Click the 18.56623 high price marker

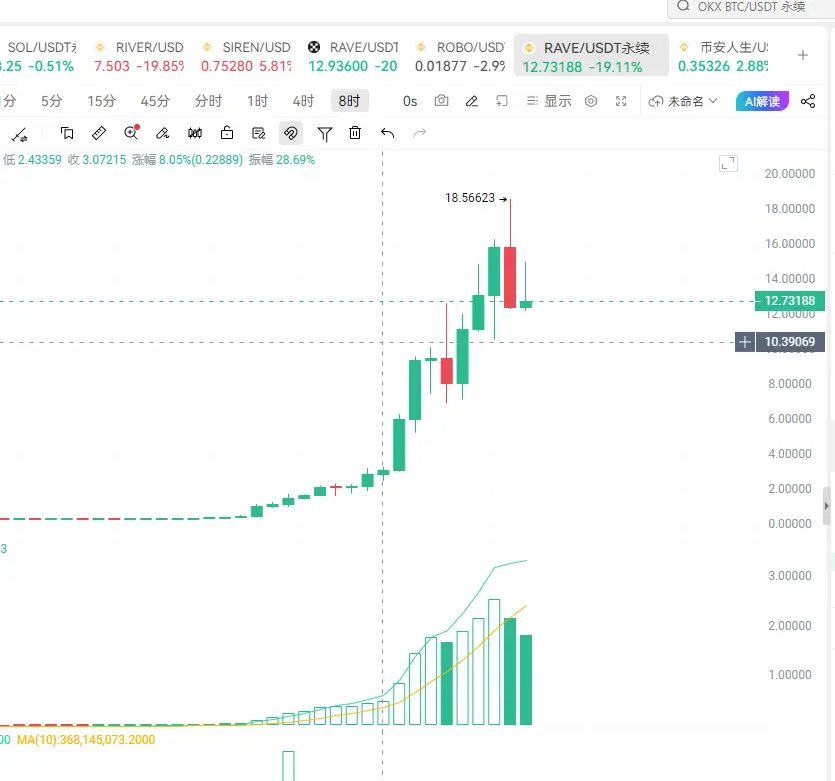[470, 198]
